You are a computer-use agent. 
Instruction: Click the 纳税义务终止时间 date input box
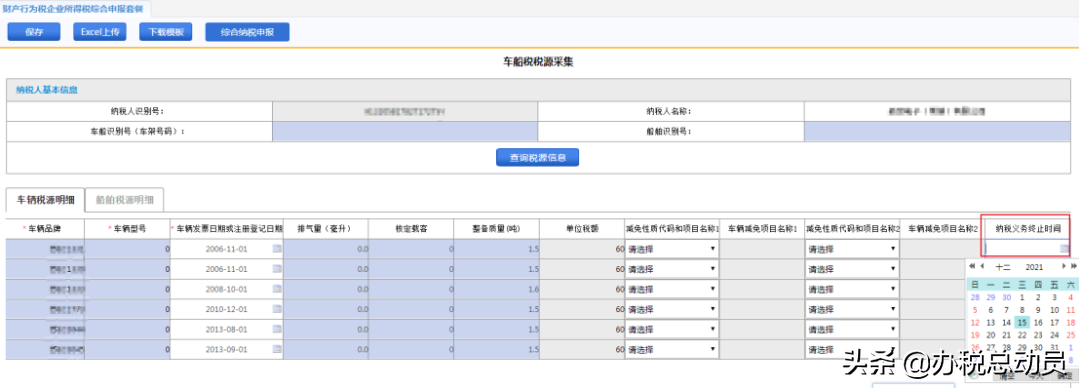click(x=1028, y=249)
